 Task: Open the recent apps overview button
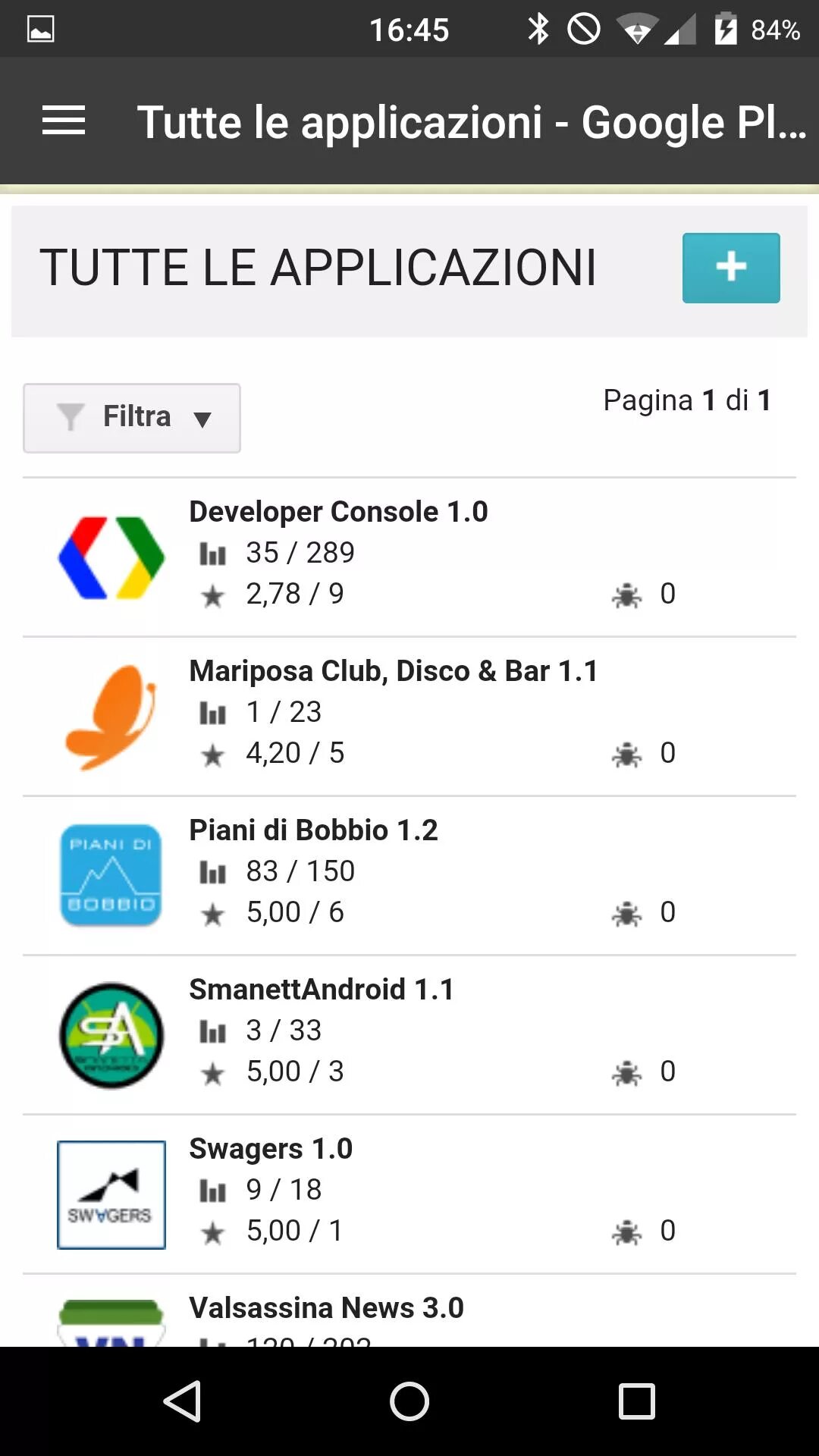636,1401
